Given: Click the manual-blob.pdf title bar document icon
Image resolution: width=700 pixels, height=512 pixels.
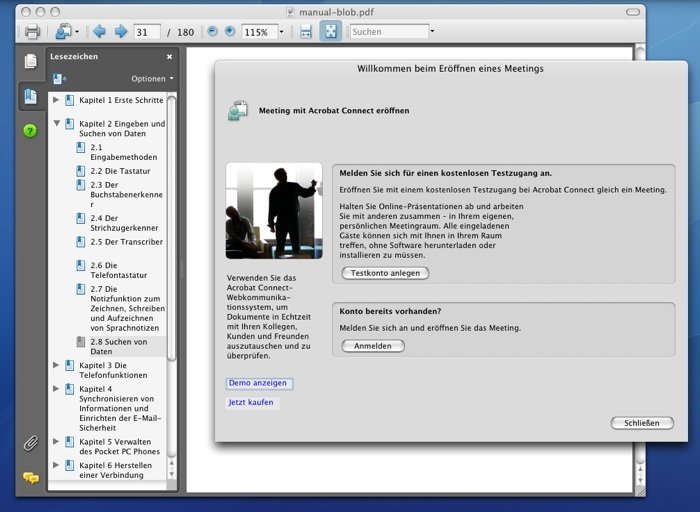Looking at the screenshot, I should pyautogui.click(x=291, y=12).
